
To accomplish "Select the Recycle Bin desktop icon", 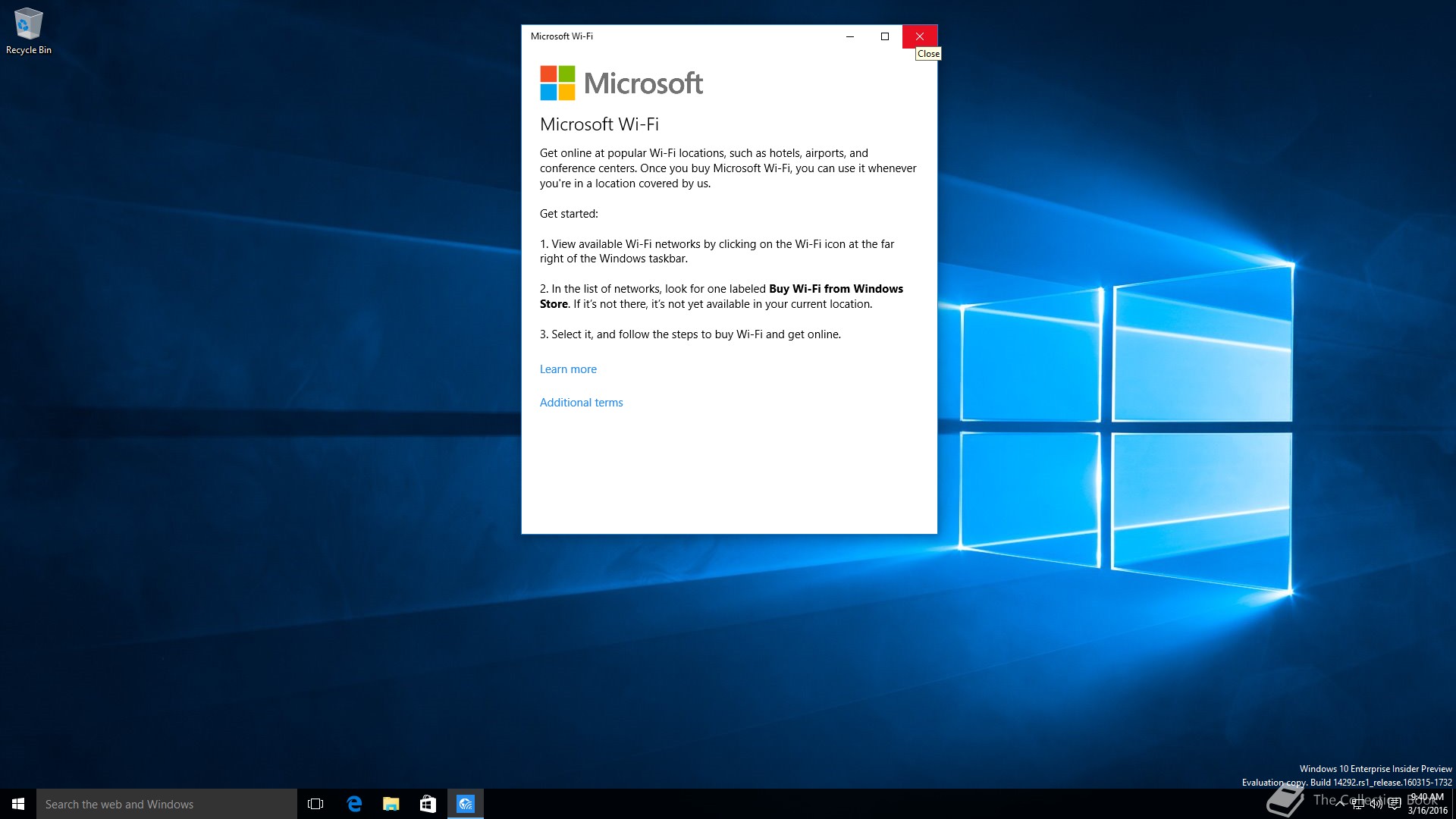I will pyautogui.click(x=28, y=32).
